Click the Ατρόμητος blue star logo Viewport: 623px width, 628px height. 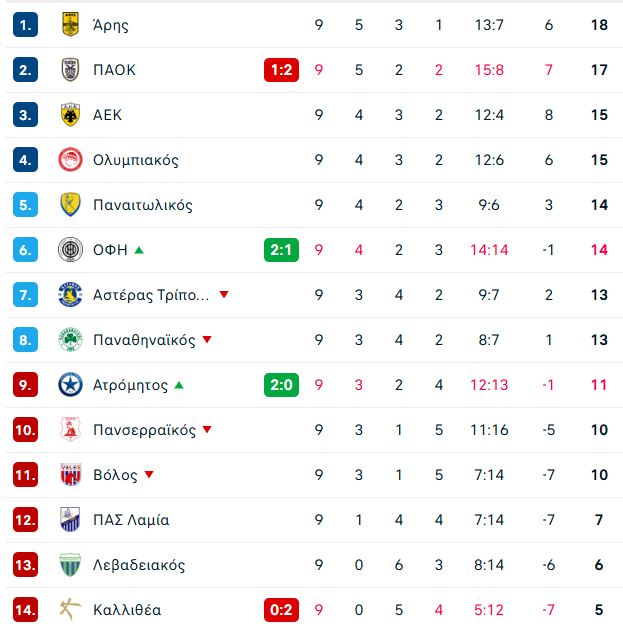click(x=70, y=384)
